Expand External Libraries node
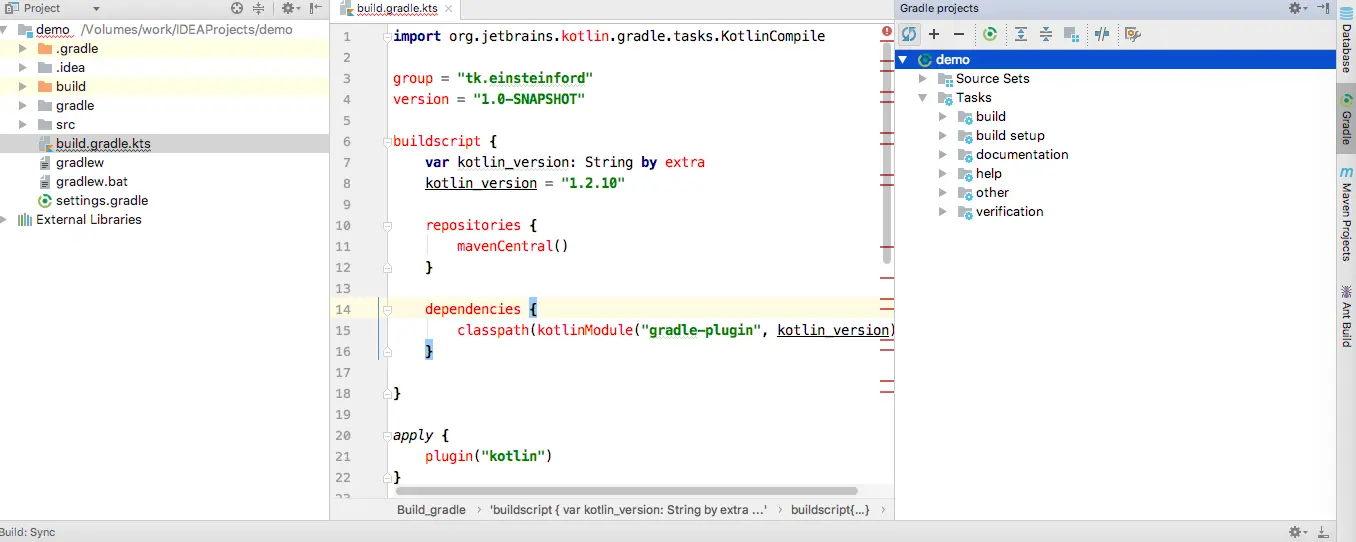 pos(5,219)
